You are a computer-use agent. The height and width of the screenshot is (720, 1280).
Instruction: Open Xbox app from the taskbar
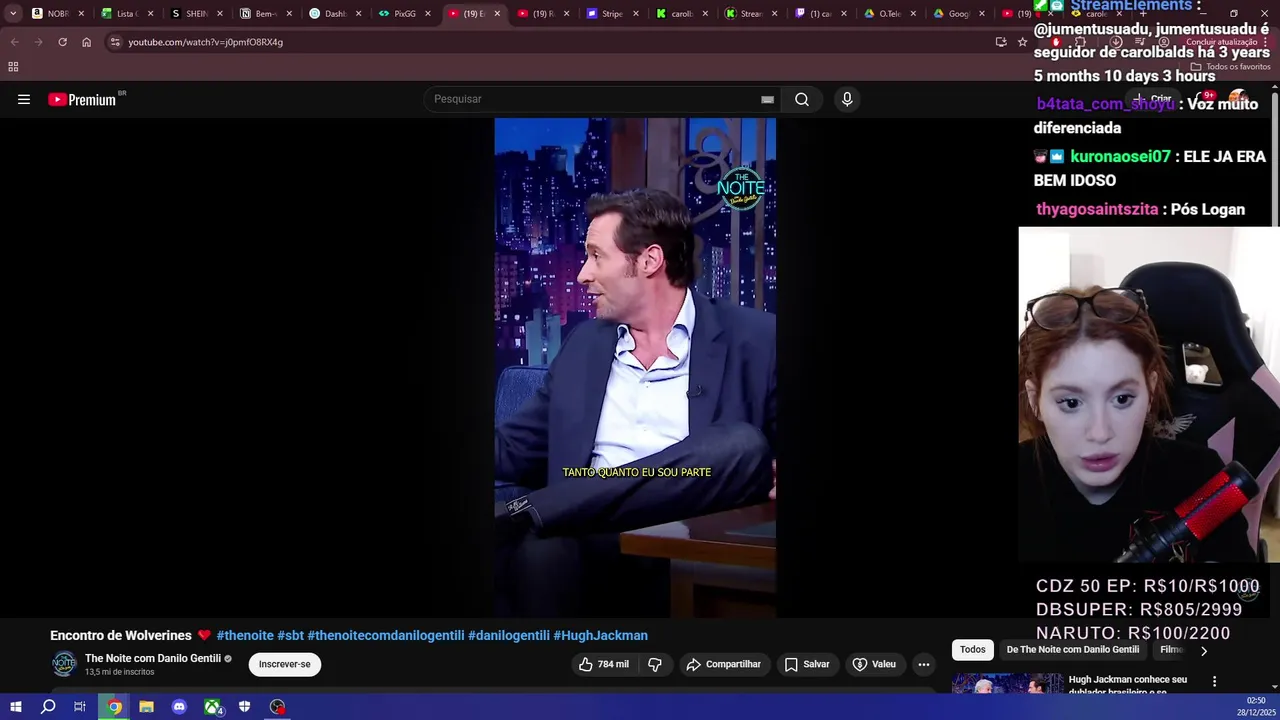pyautogui.click(x=213, y=707)
